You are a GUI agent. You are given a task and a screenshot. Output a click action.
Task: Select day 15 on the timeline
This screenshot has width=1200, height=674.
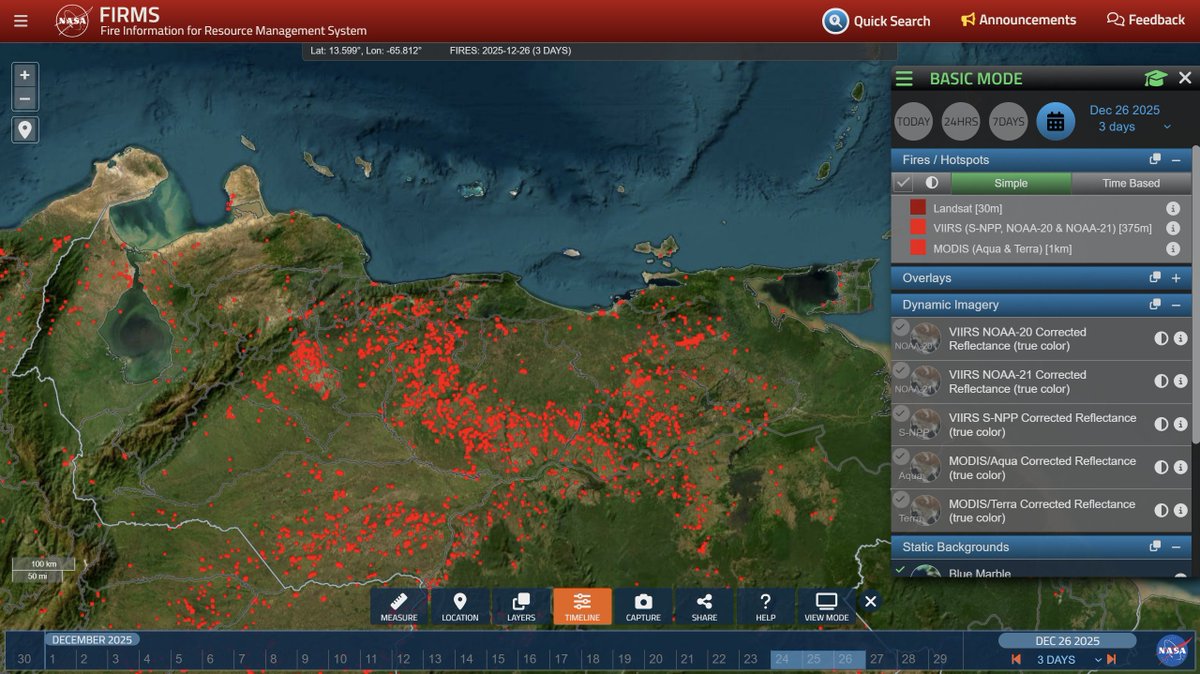click(x=497, y=659)
